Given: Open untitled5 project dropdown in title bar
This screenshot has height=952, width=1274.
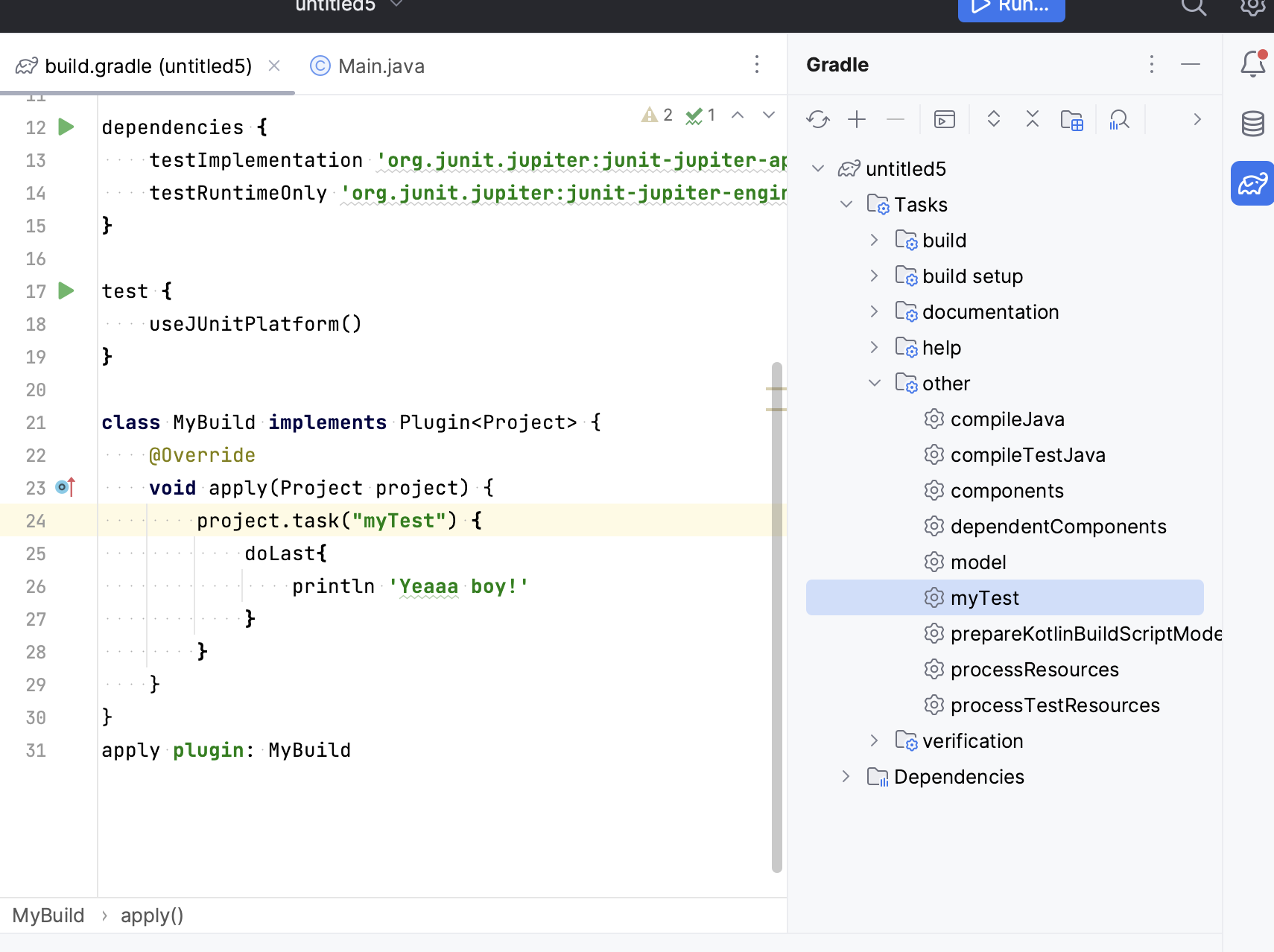Looking at the screenshot, I should click(350, 7).
